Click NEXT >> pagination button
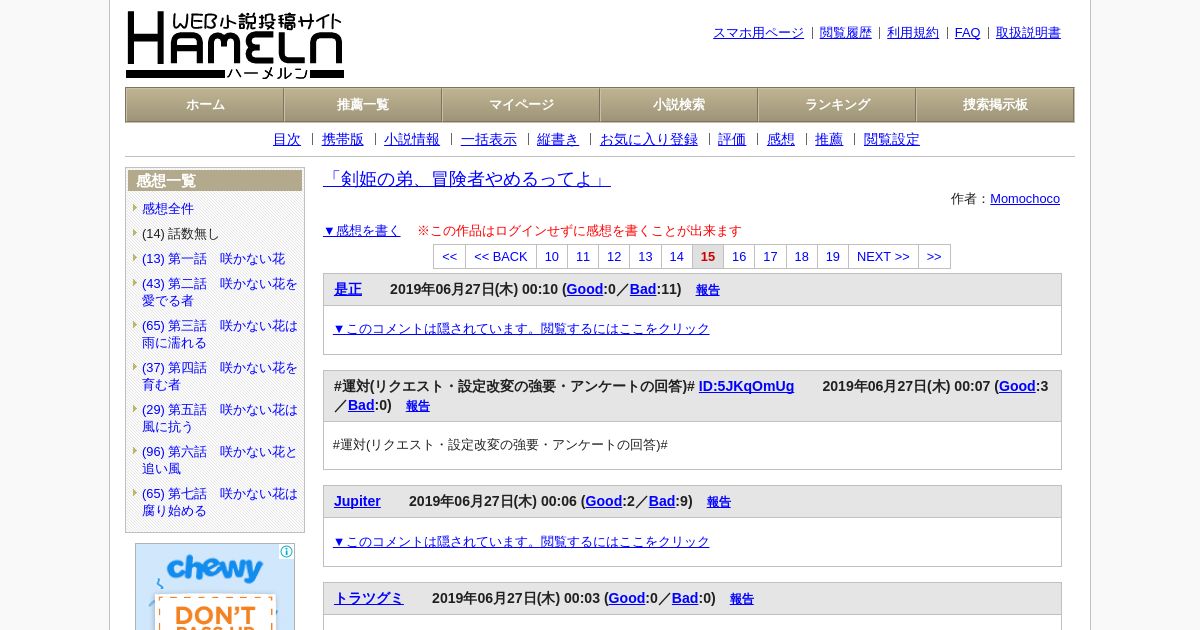Image resolution: width=1200 pixels, height=630 pixels. [883, 257]
